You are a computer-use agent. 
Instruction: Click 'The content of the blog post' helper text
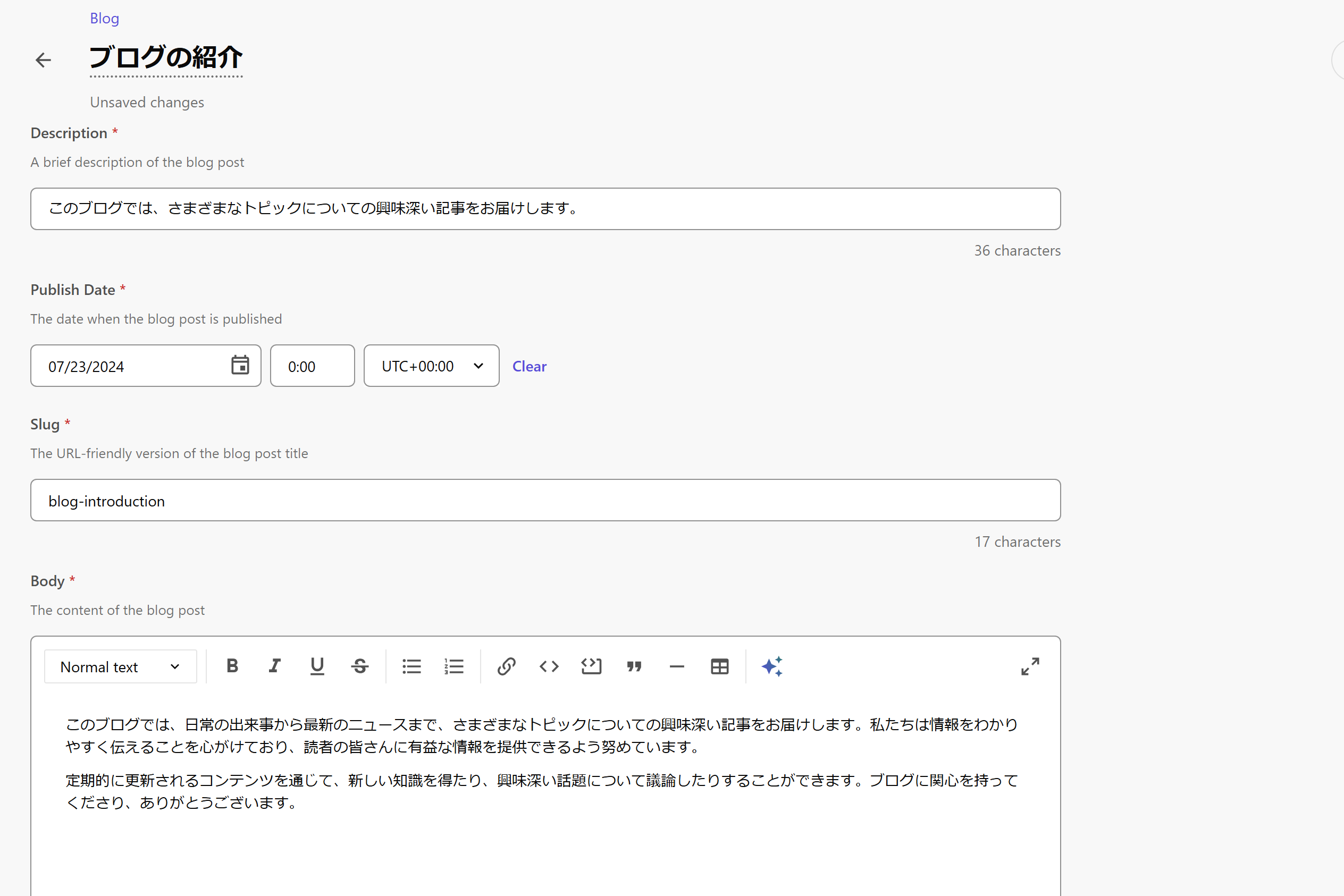(117, 610)
